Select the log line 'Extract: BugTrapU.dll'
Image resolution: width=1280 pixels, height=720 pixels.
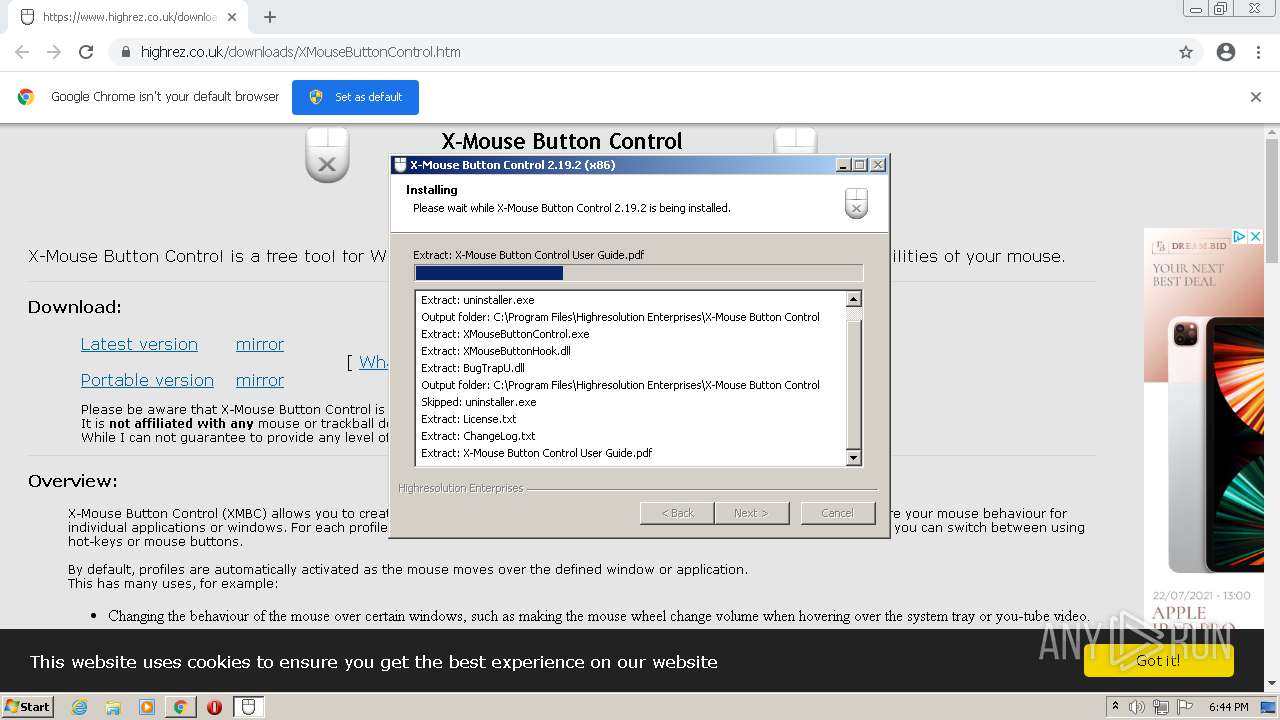pyautogui.click(x=473, y=368)
